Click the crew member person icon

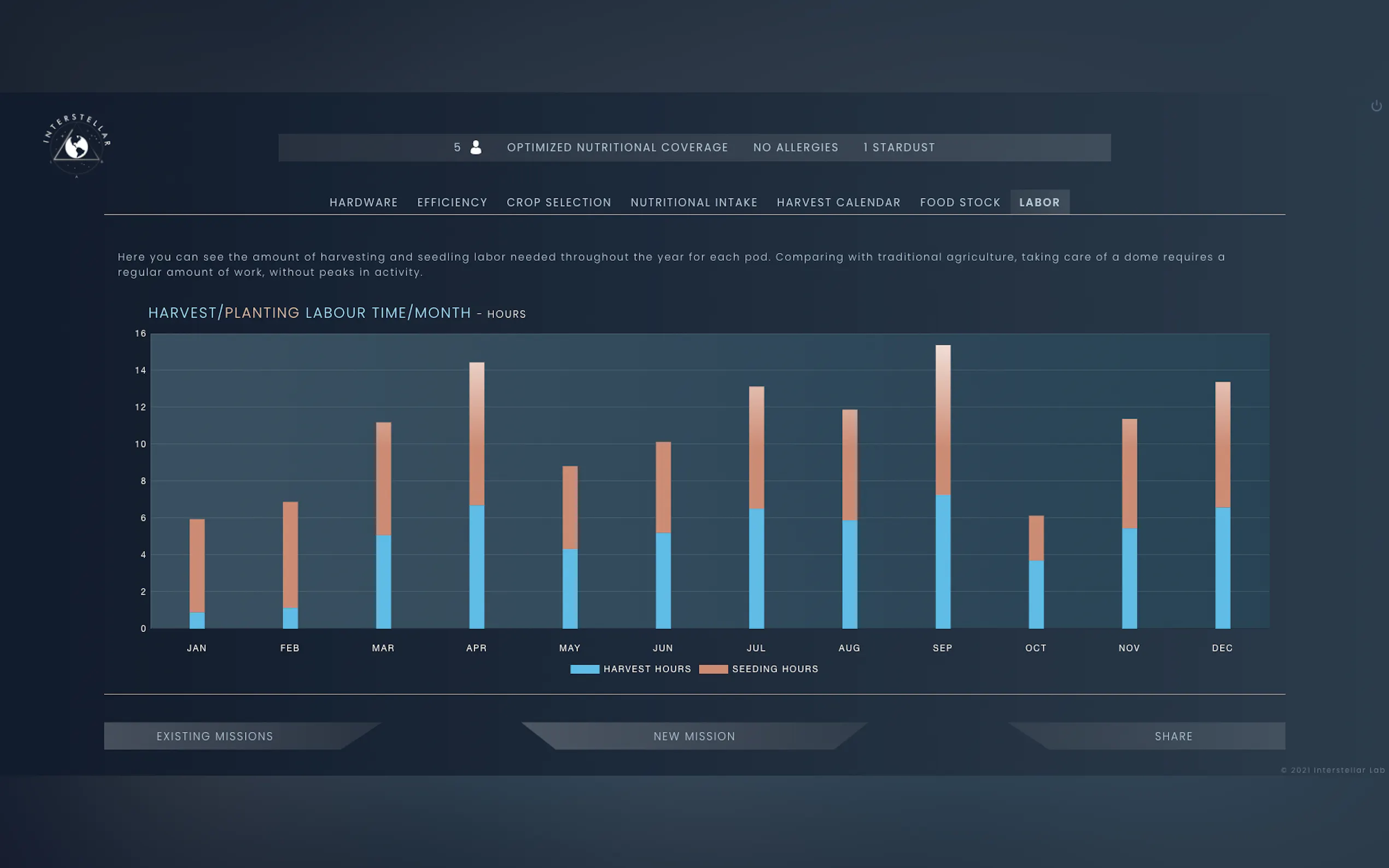coord(475,148)
